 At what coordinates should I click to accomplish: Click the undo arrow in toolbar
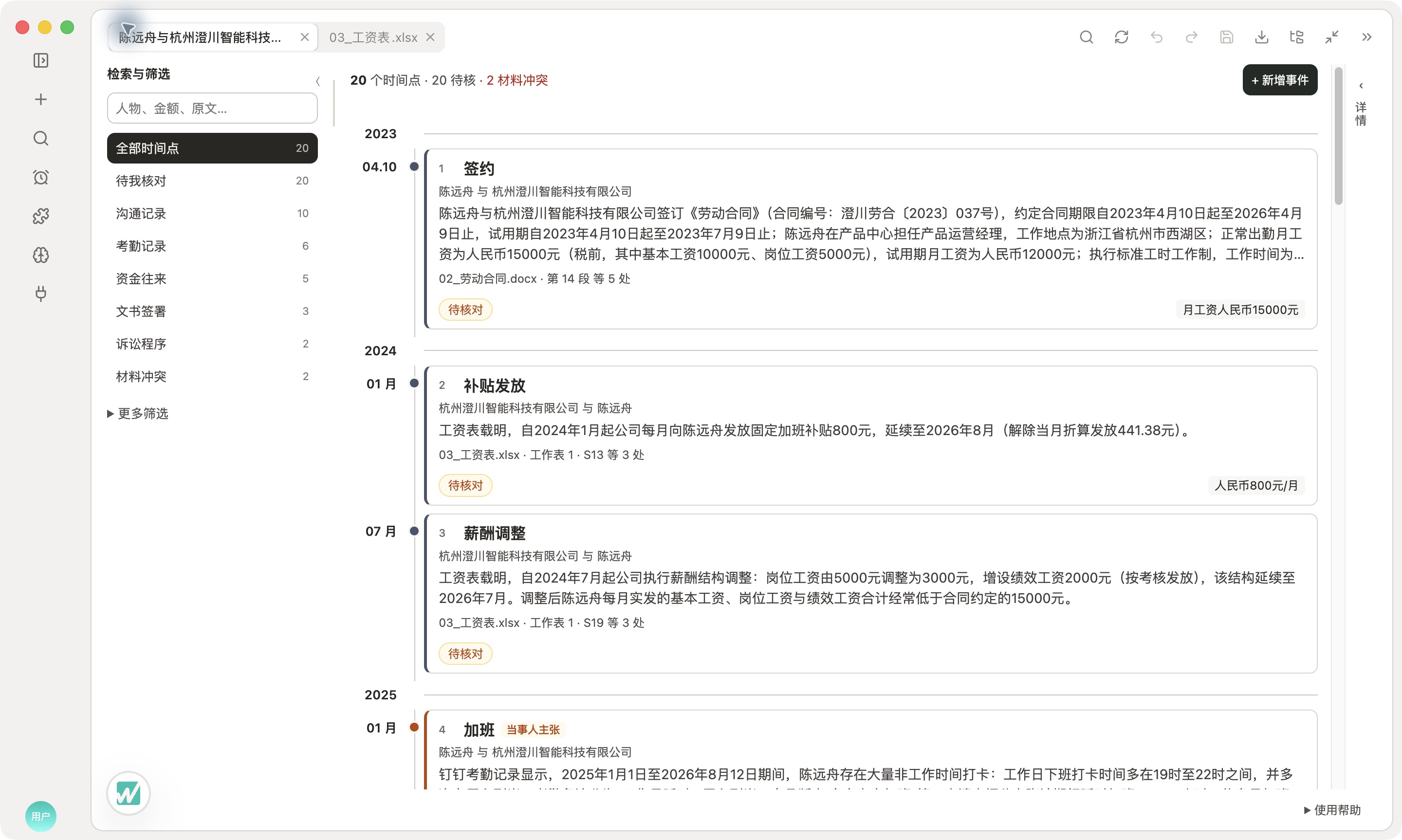[1156, 37]
